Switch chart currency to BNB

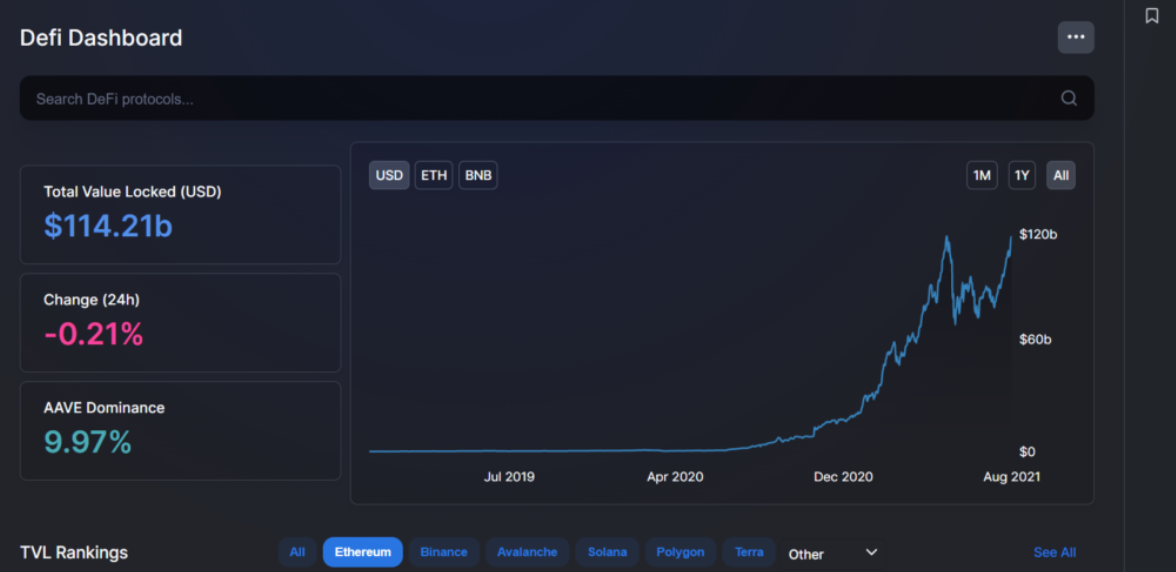(478, 175)
